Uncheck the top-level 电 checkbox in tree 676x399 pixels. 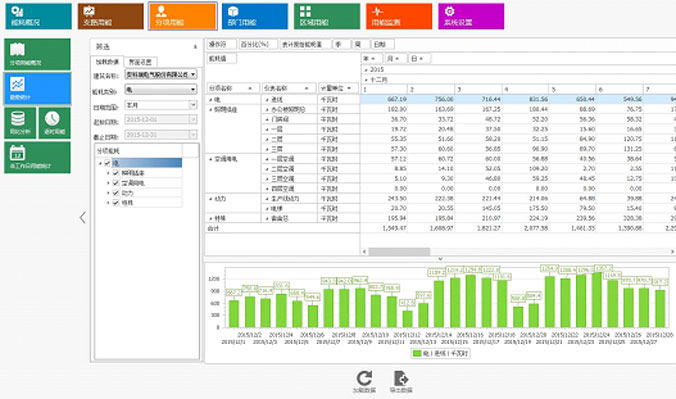(107, 163)
